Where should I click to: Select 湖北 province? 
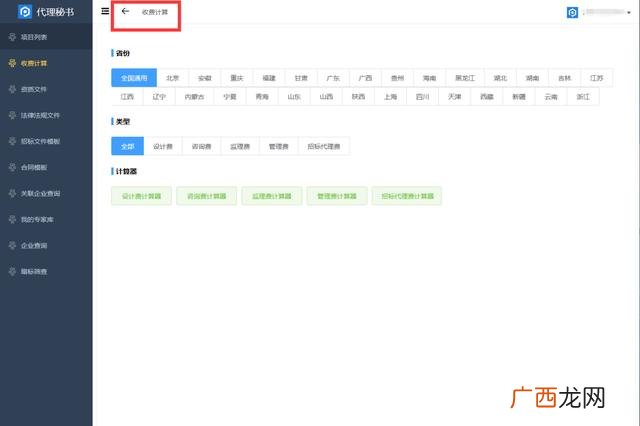point(500,78)
